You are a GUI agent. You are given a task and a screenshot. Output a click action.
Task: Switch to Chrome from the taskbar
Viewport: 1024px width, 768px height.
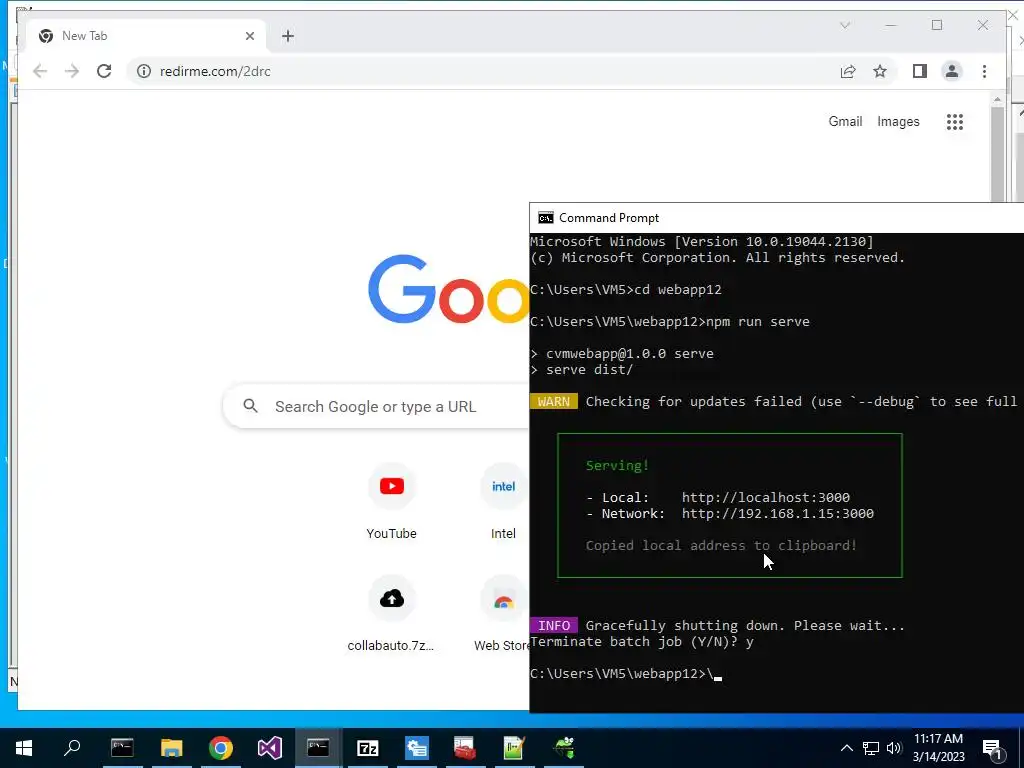pyautogui.click(x=221, y=748)
